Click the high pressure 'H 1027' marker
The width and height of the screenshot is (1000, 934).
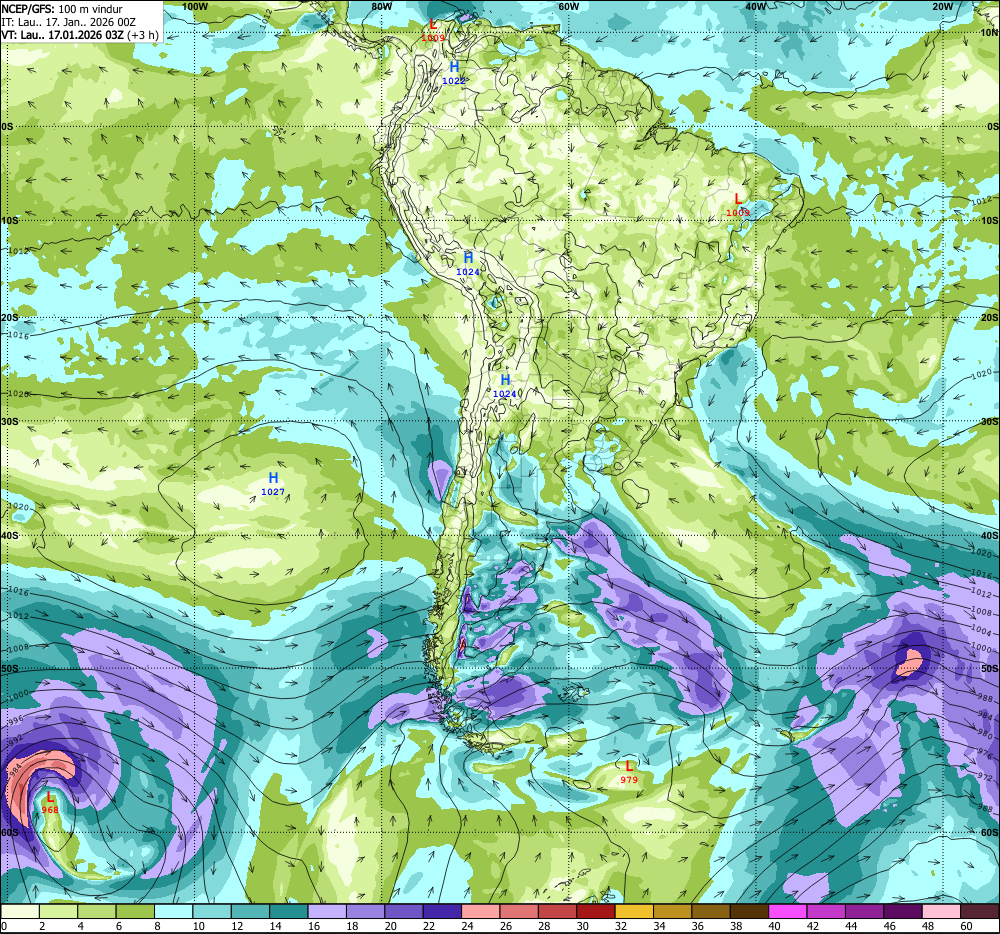(x=273, y=483)
